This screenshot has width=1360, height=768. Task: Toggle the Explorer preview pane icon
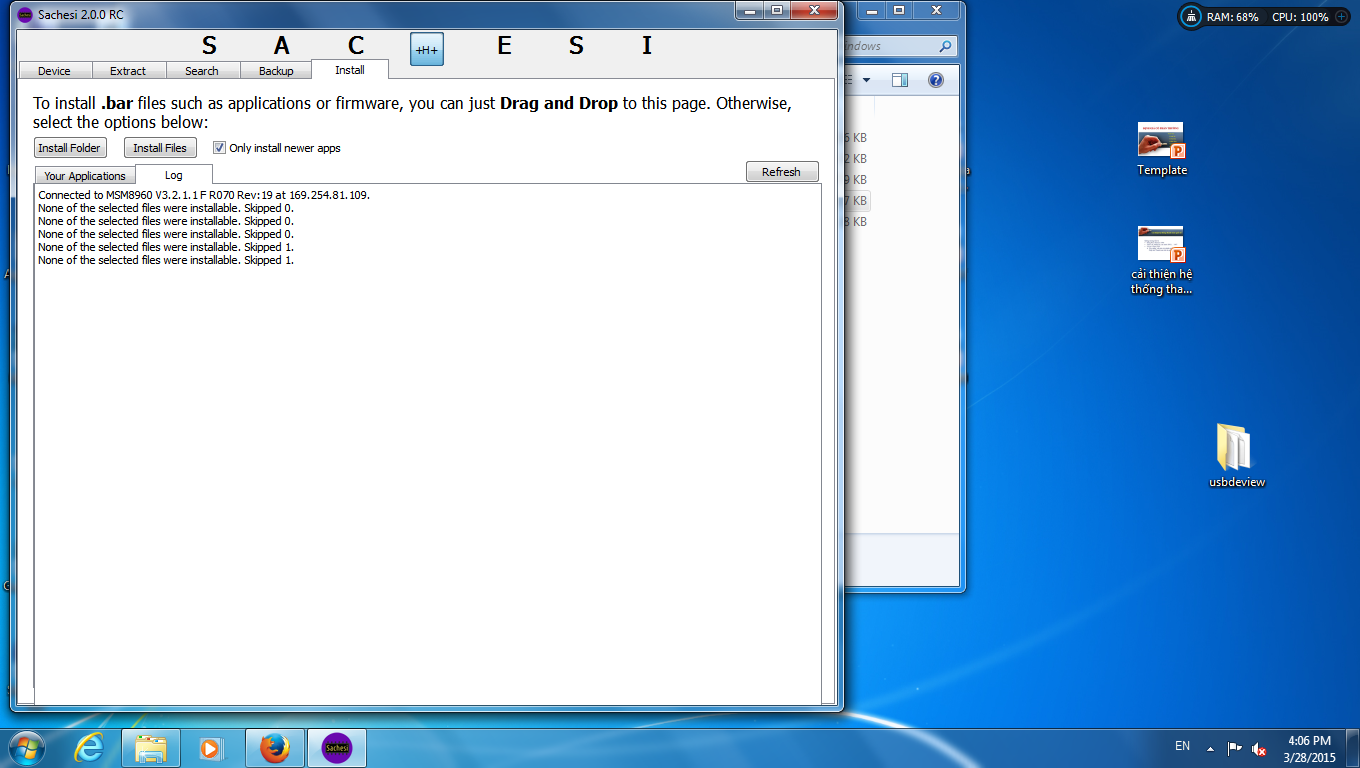pos(900,80)
